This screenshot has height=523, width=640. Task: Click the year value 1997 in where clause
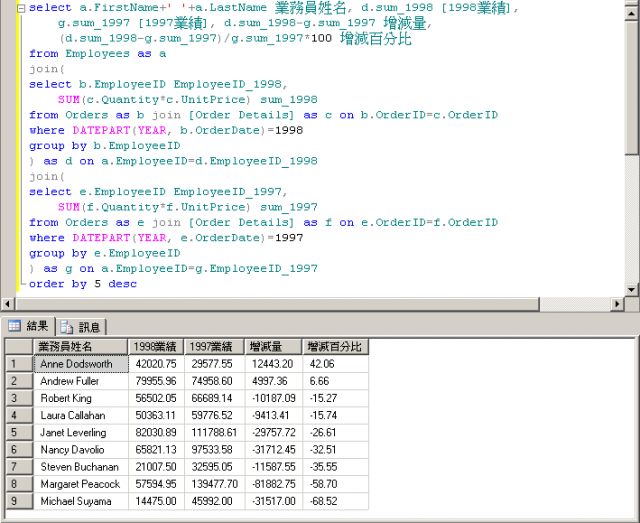point(289,238)
